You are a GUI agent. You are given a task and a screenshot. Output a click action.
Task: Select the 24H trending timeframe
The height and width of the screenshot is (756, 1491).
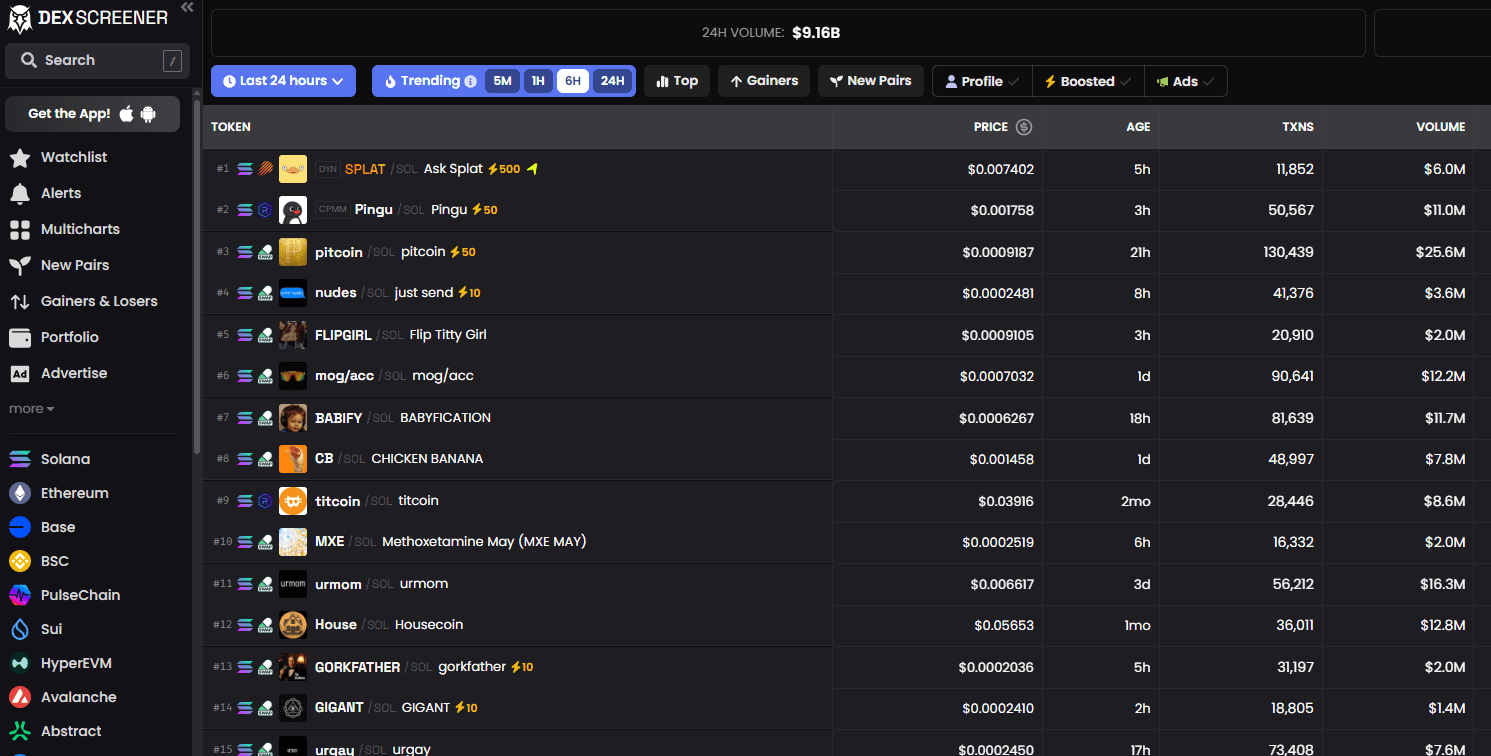point(612,81)
